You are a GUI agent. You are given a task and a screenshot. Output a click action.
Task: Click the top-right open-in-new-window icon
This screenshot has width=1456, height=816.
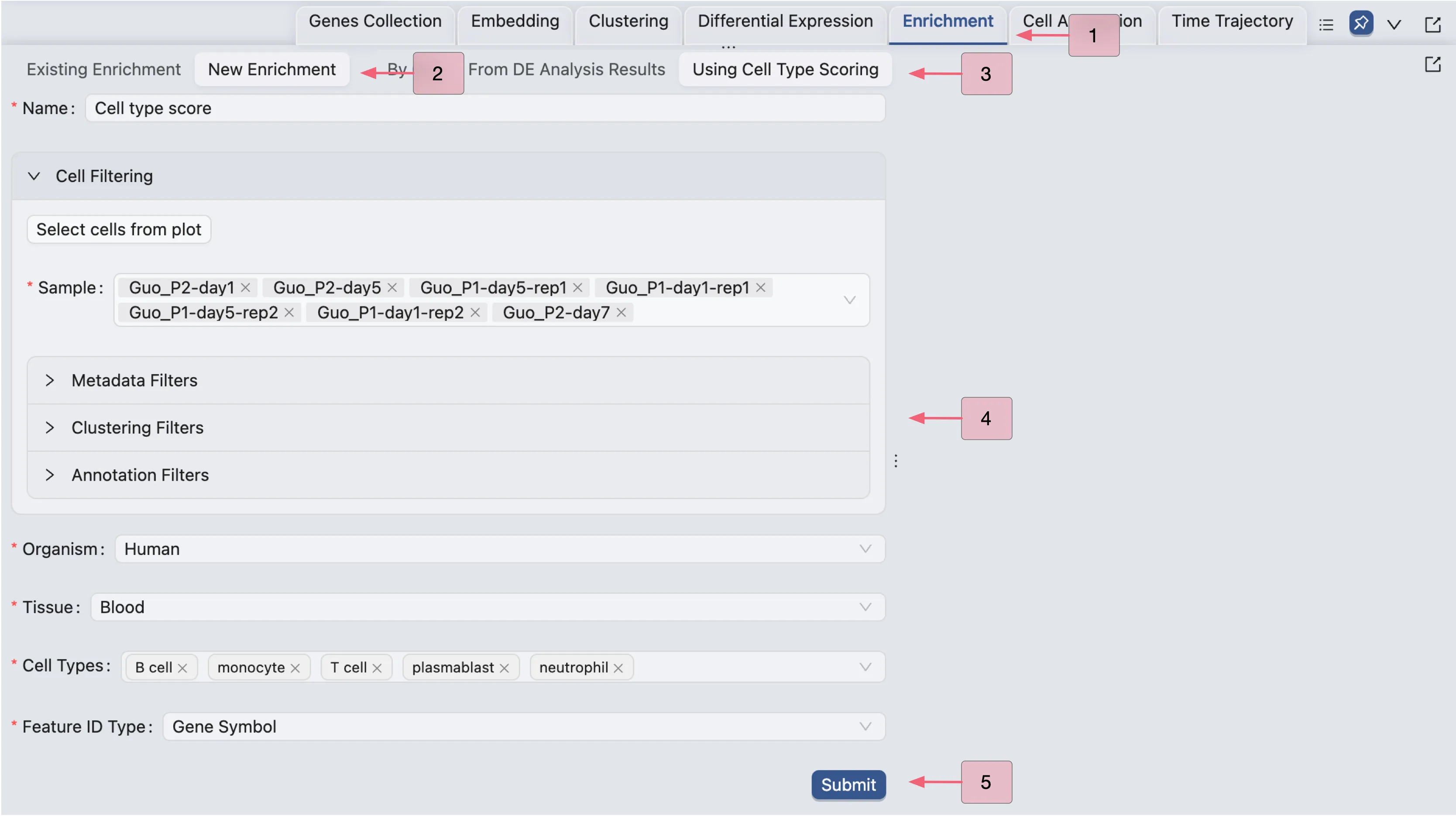[1432, 25]
